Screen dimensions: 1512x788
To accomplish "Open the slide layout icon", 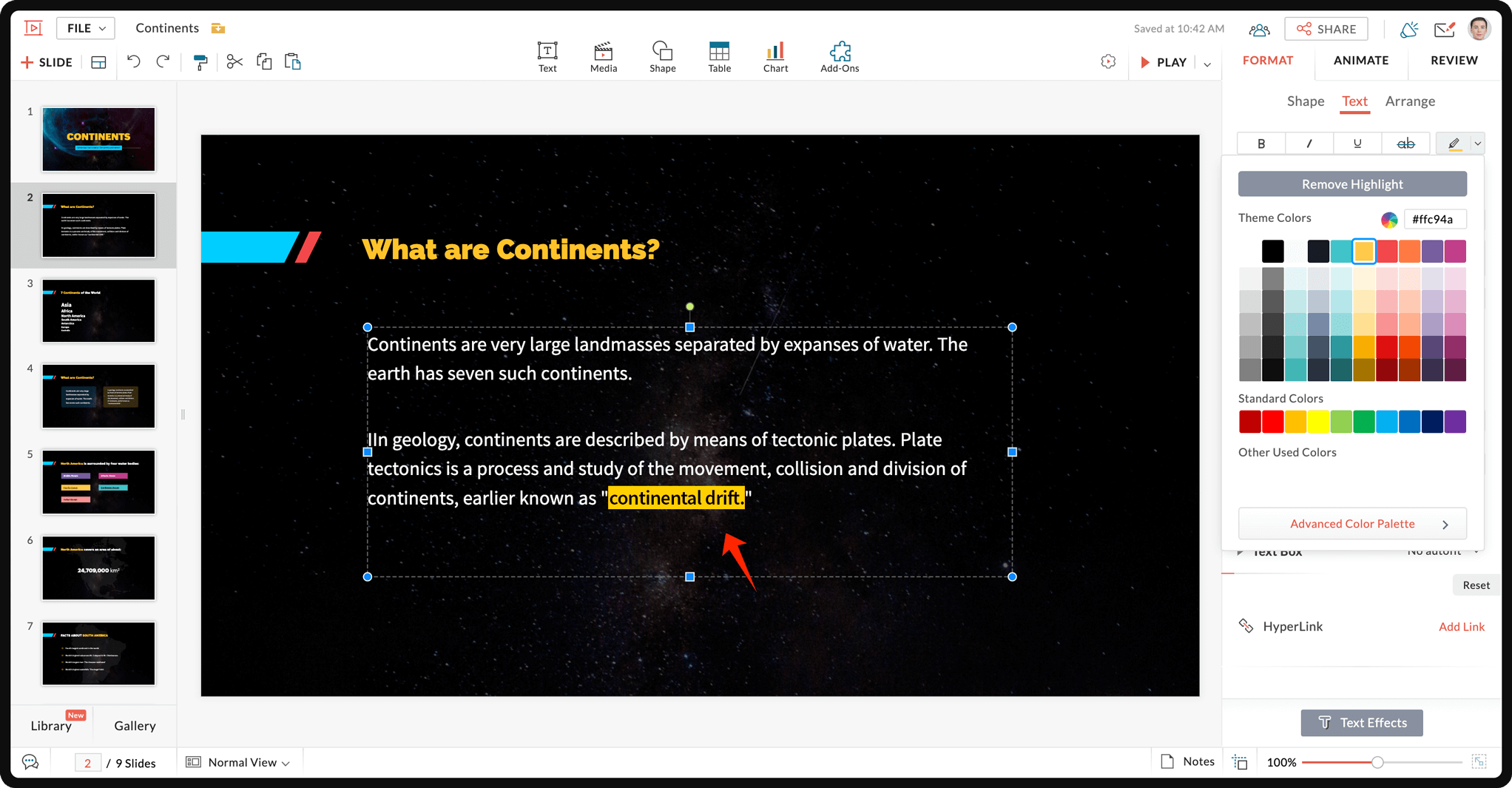I will 99,62.
